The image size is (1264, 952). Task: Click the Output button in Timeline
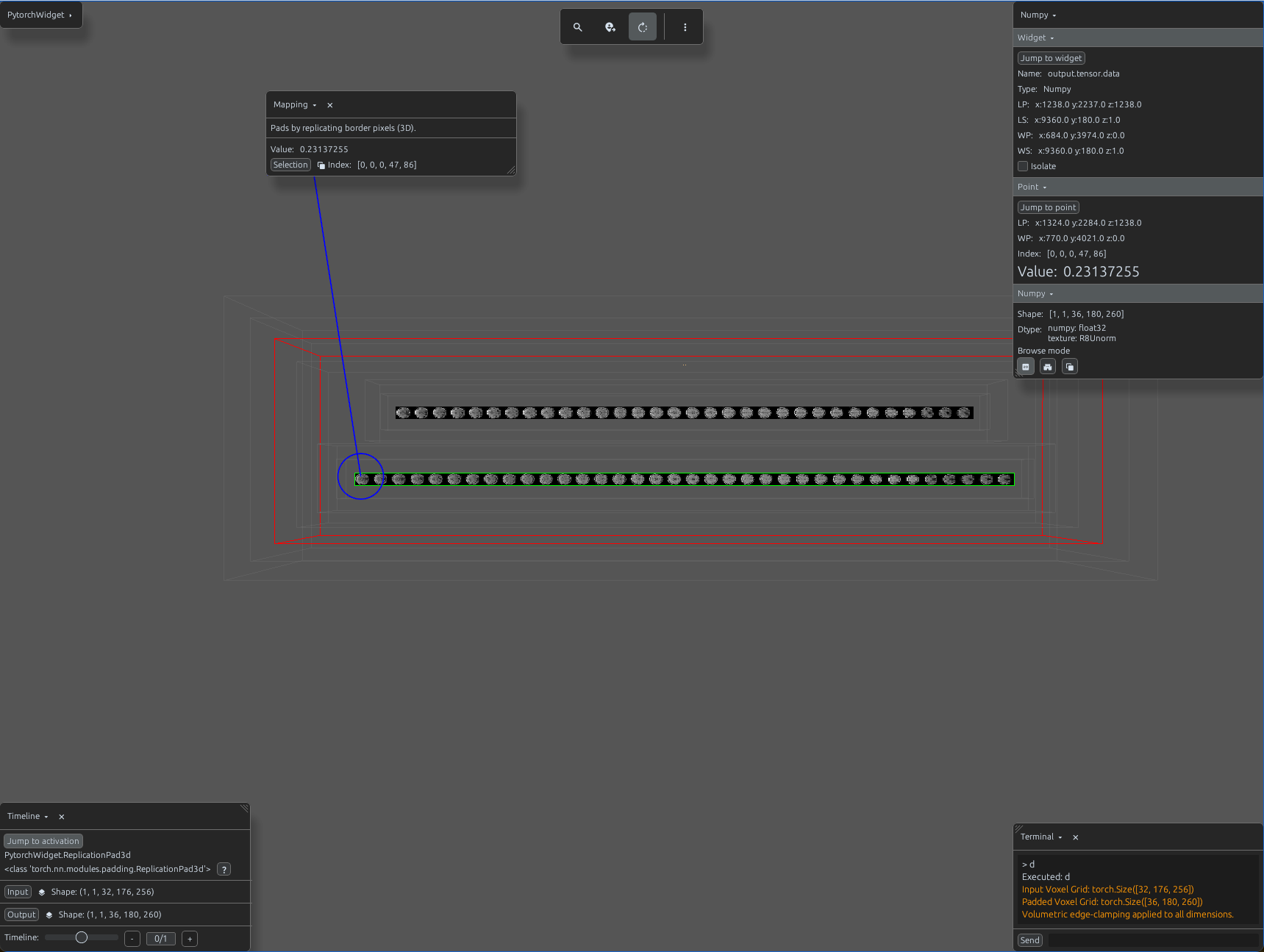point(21,915)
